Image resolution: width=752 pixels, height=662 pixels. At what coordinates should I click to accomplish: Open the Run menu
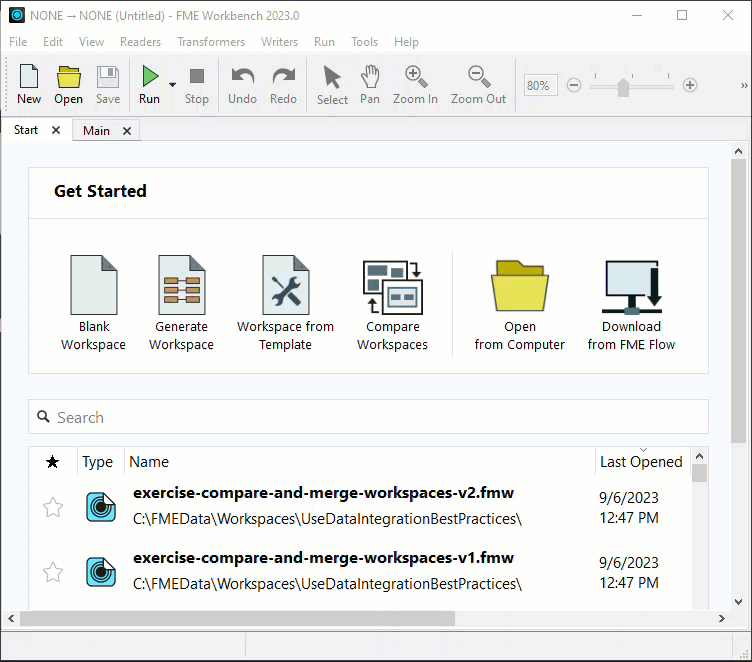[x=324, y=42]
